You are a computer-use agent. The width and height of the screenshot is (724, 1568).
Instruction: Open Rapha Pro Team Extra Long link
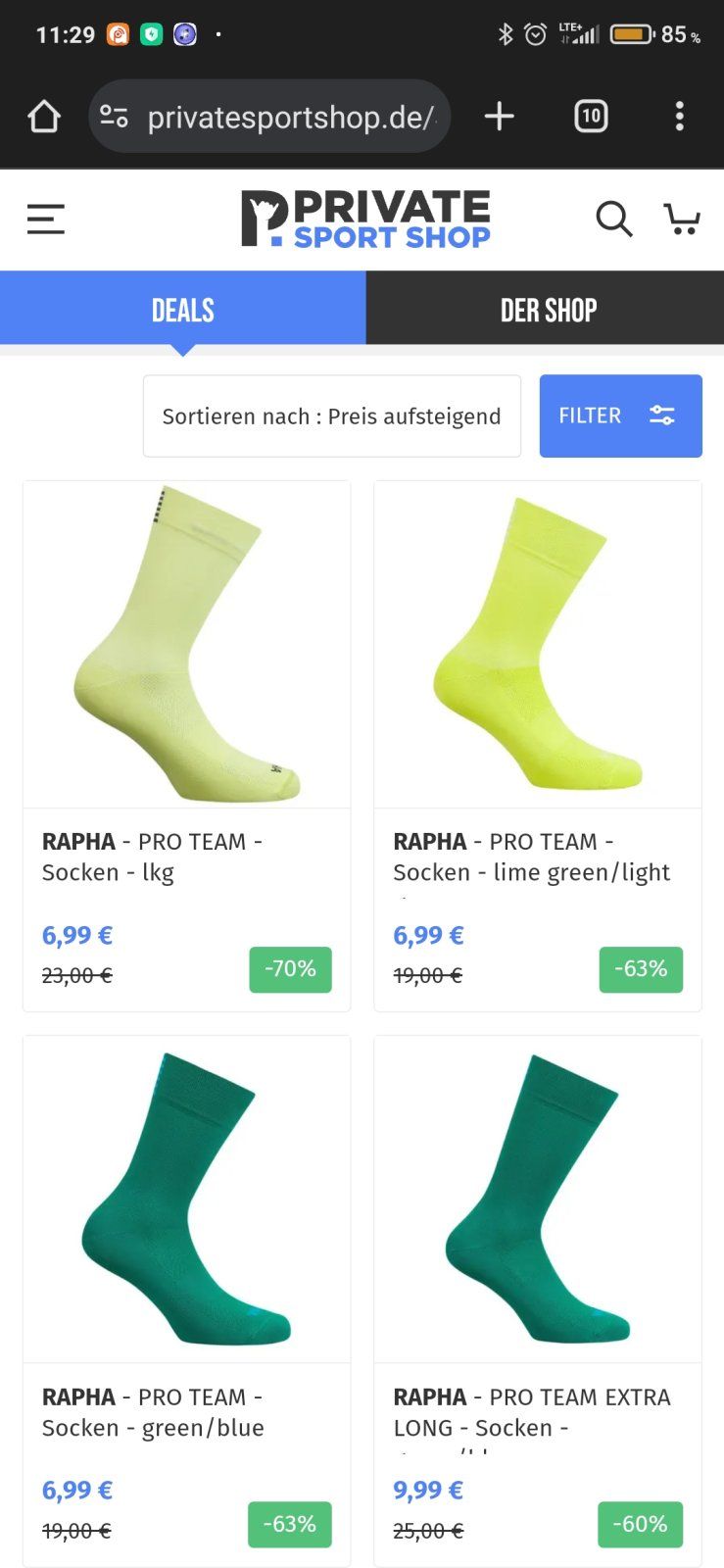pyautogui.click(x=531, y=1412)
